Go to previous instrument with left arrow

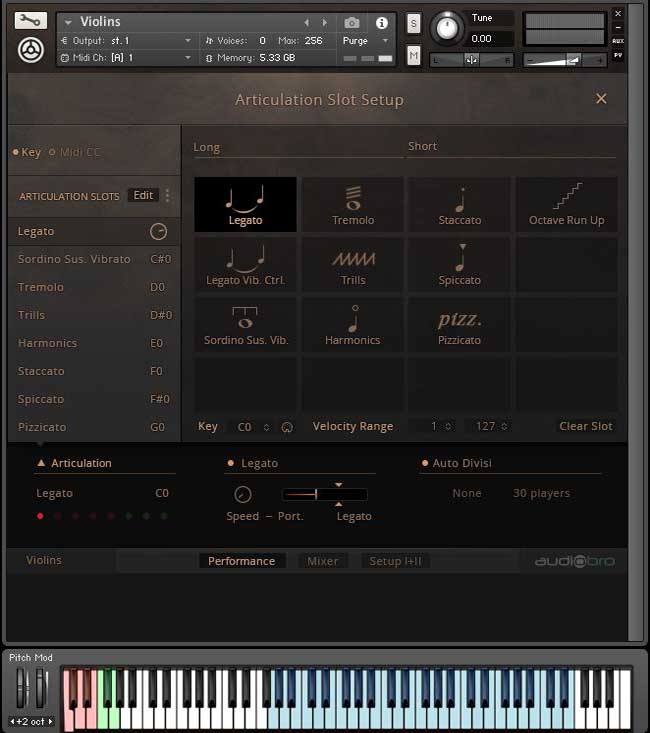point(306,22)
